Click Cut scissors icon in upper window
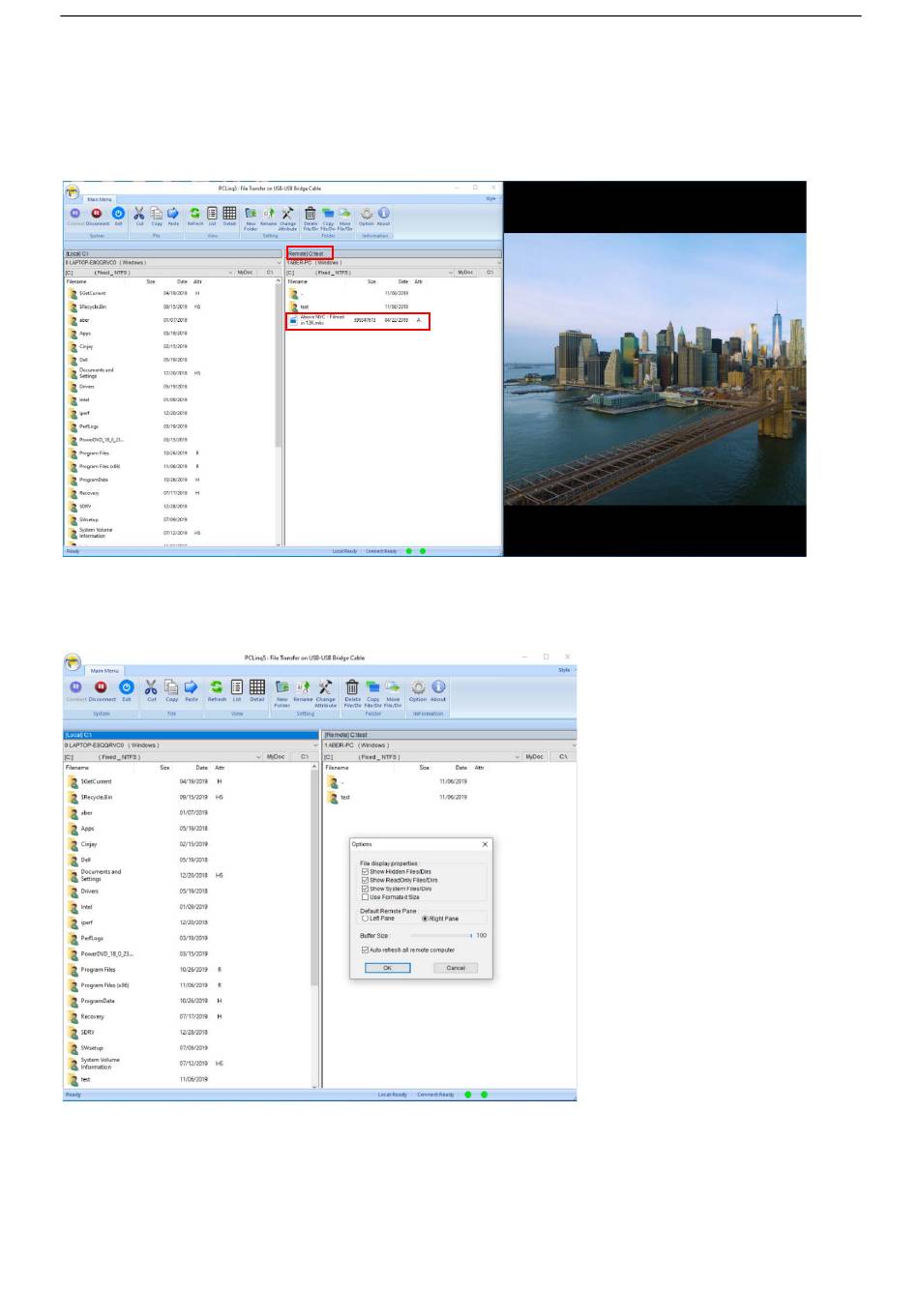919x1316 pixels. coord(139,213)
